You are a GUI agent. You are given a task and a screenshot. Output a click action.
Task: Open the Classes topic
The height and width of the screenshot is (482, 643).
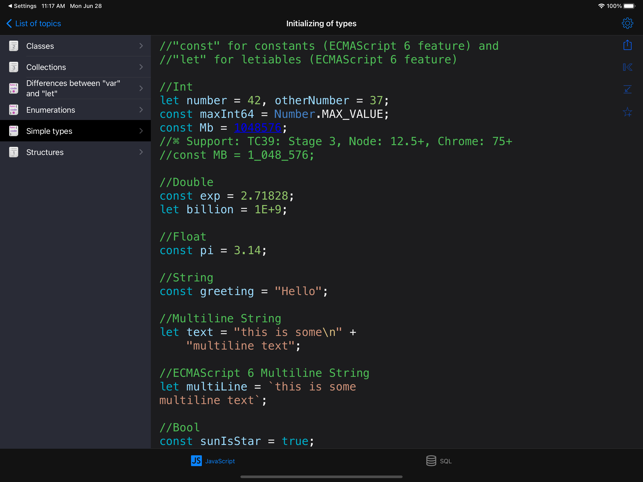tap(75, 46)
